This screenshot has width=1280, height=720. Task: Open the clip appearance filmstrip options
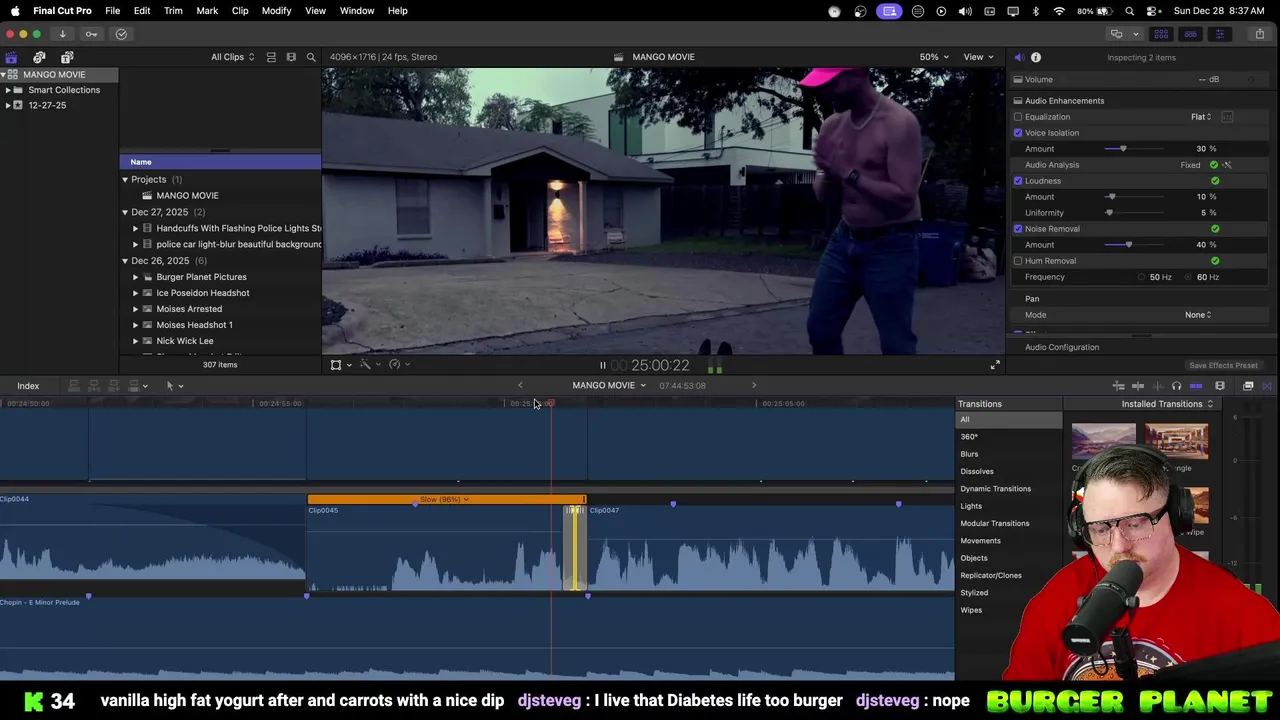click(1220, 386)
